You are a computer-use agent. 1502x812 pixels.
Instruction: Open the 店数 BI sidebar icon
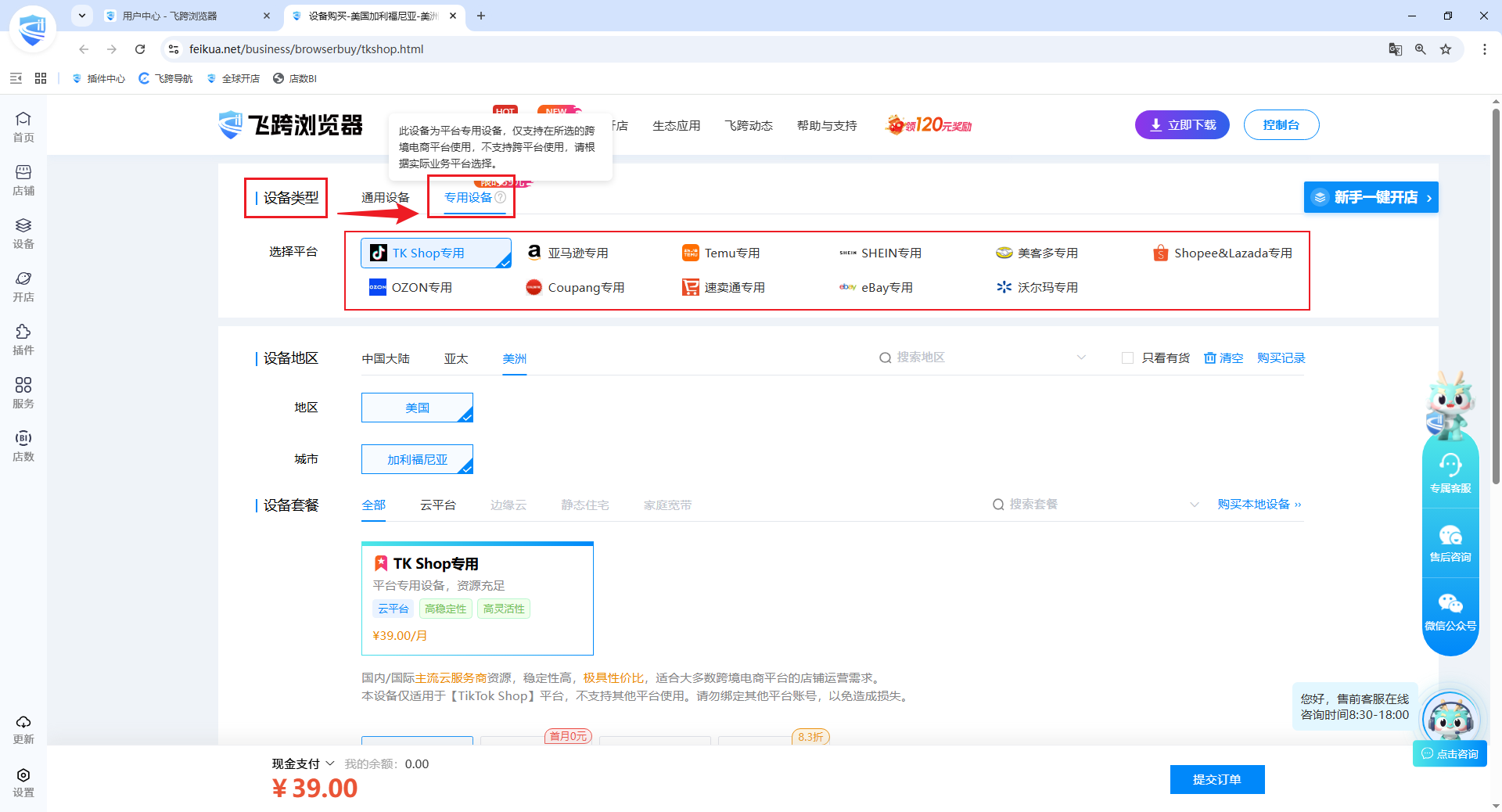23,446
